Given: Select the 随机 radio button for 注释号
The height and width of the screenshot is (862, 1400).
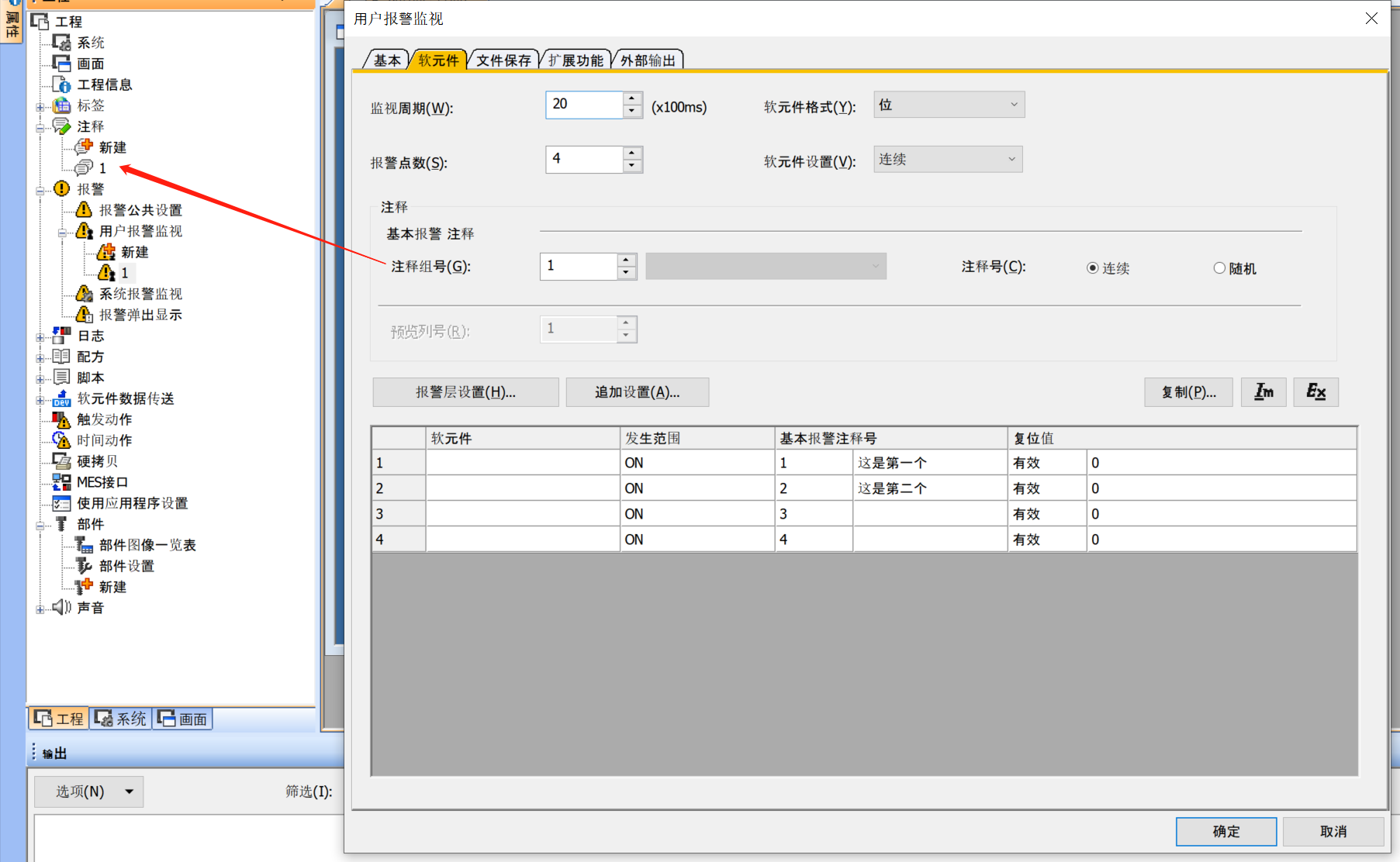Looking at the screenshot, I should [1219, 268].
